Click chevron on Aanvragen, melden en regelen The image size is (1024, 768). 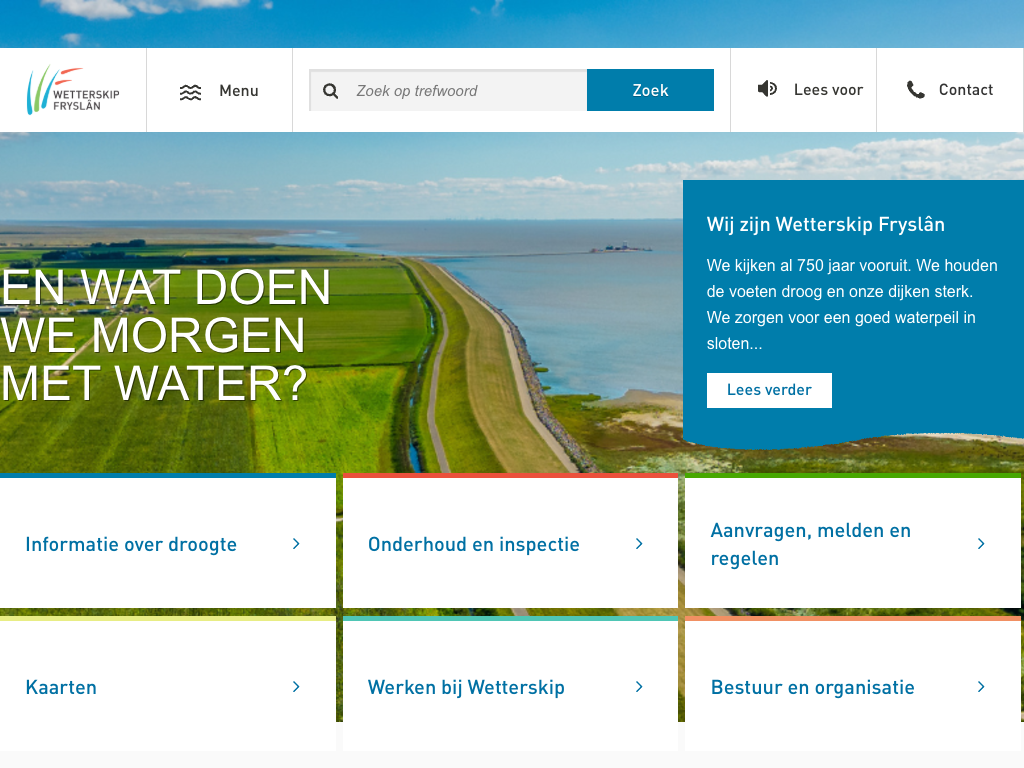981,544
